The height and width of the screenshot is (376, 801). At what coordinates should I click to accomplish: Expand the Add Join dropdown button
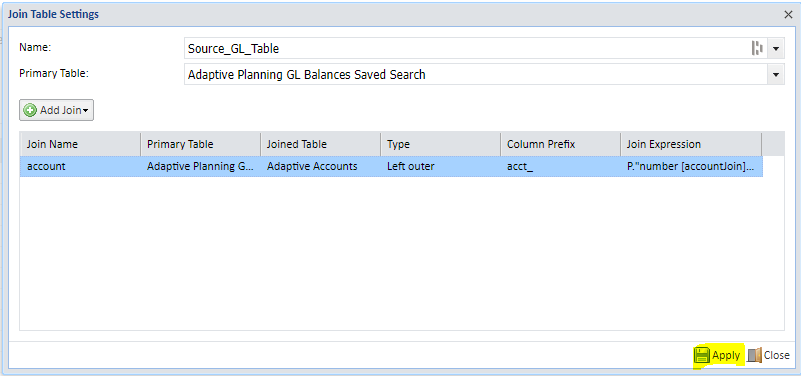click(x=56, y=110)
